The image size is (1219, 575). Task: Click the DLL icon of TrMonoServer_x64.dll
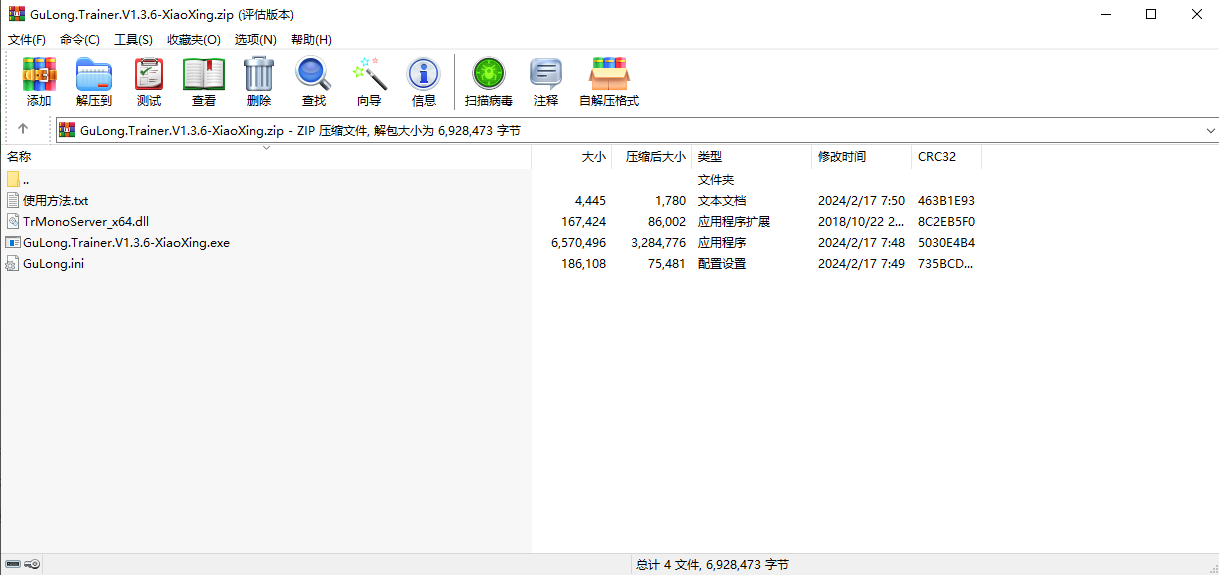(13, 222)
